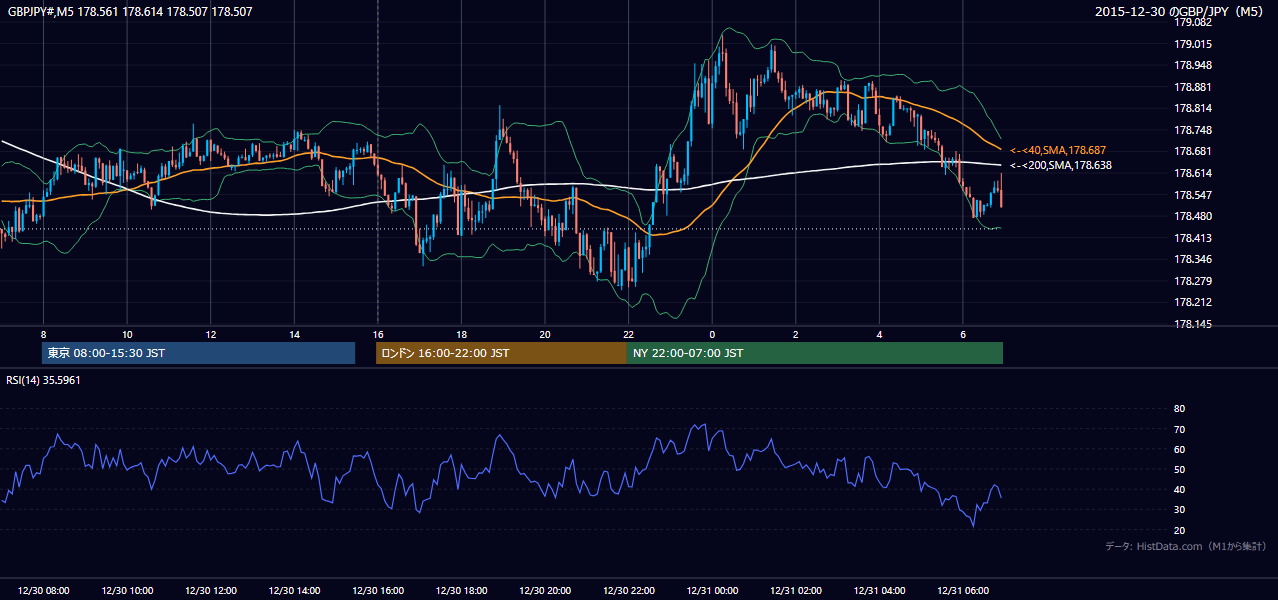Click RSI scale level 30
This screenshot has height=600, width=1278.
point(1180,509)
